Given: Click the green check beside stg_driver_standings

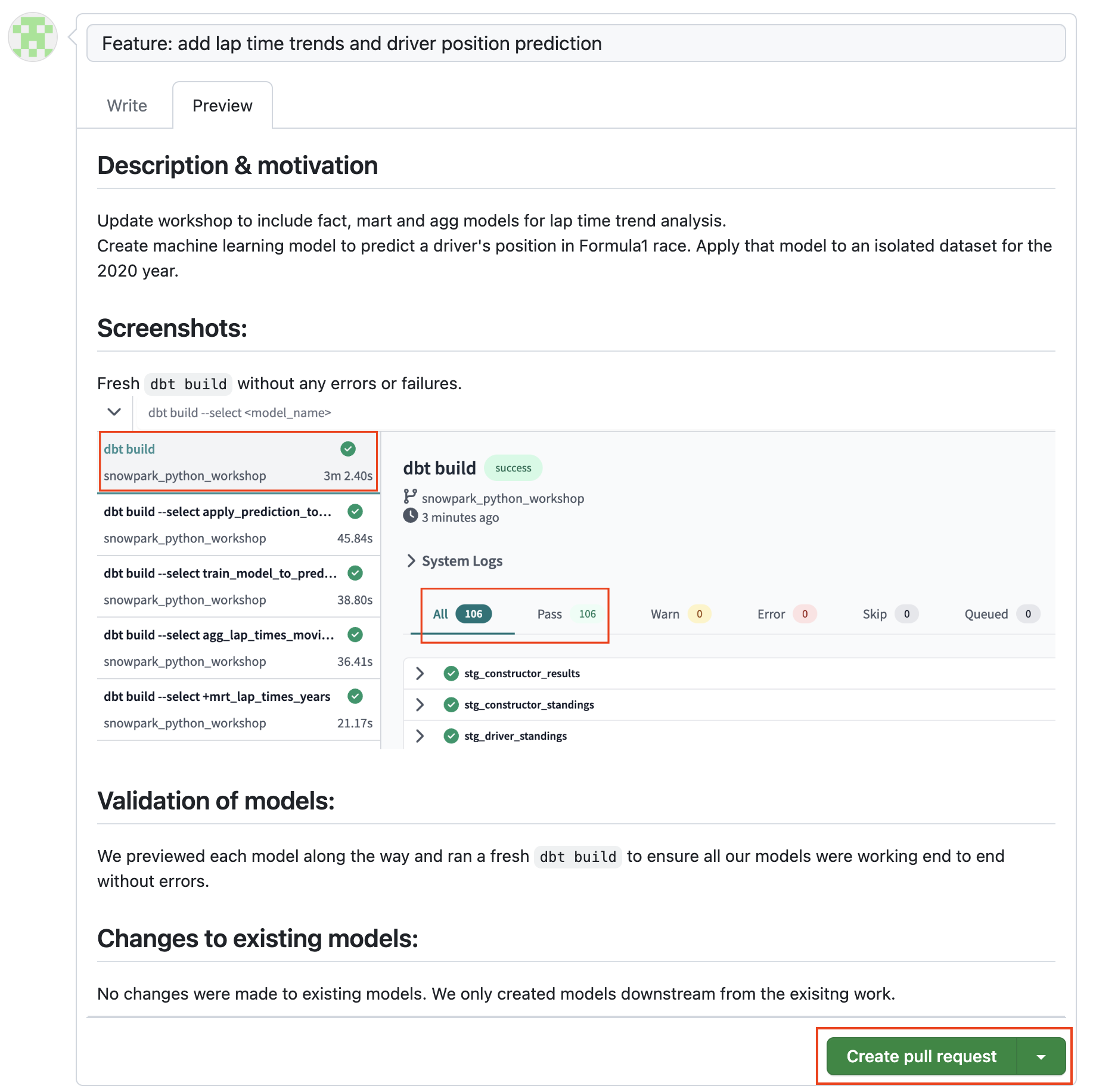Looking at the screenshot, I should [450, 736].
